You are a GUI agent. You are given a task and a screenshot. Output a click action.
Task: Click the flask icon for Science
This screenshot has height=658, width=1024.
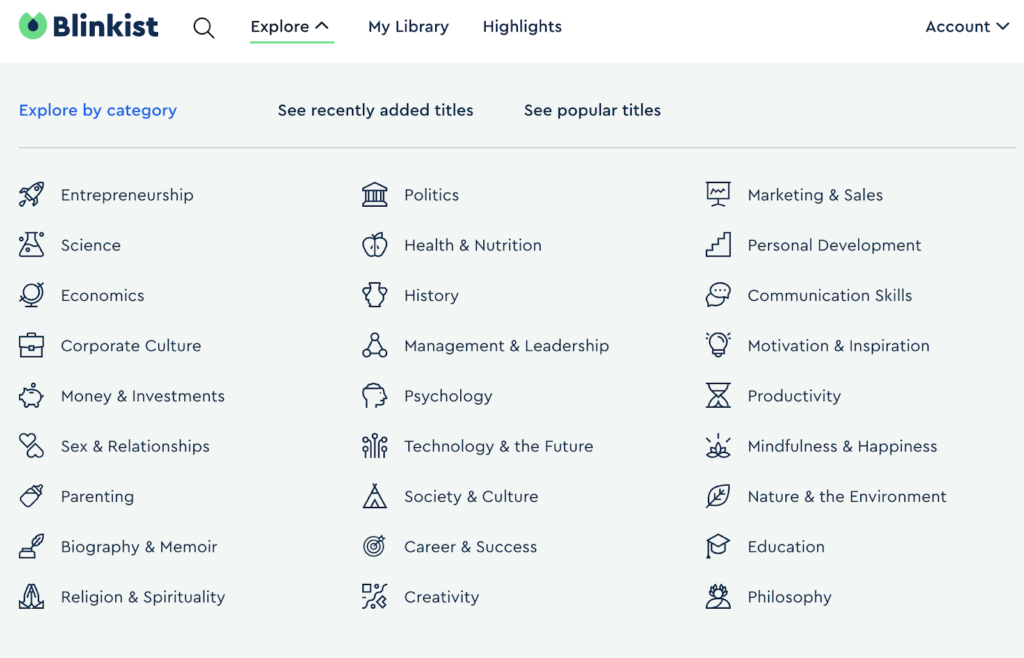tap(32, 245)
